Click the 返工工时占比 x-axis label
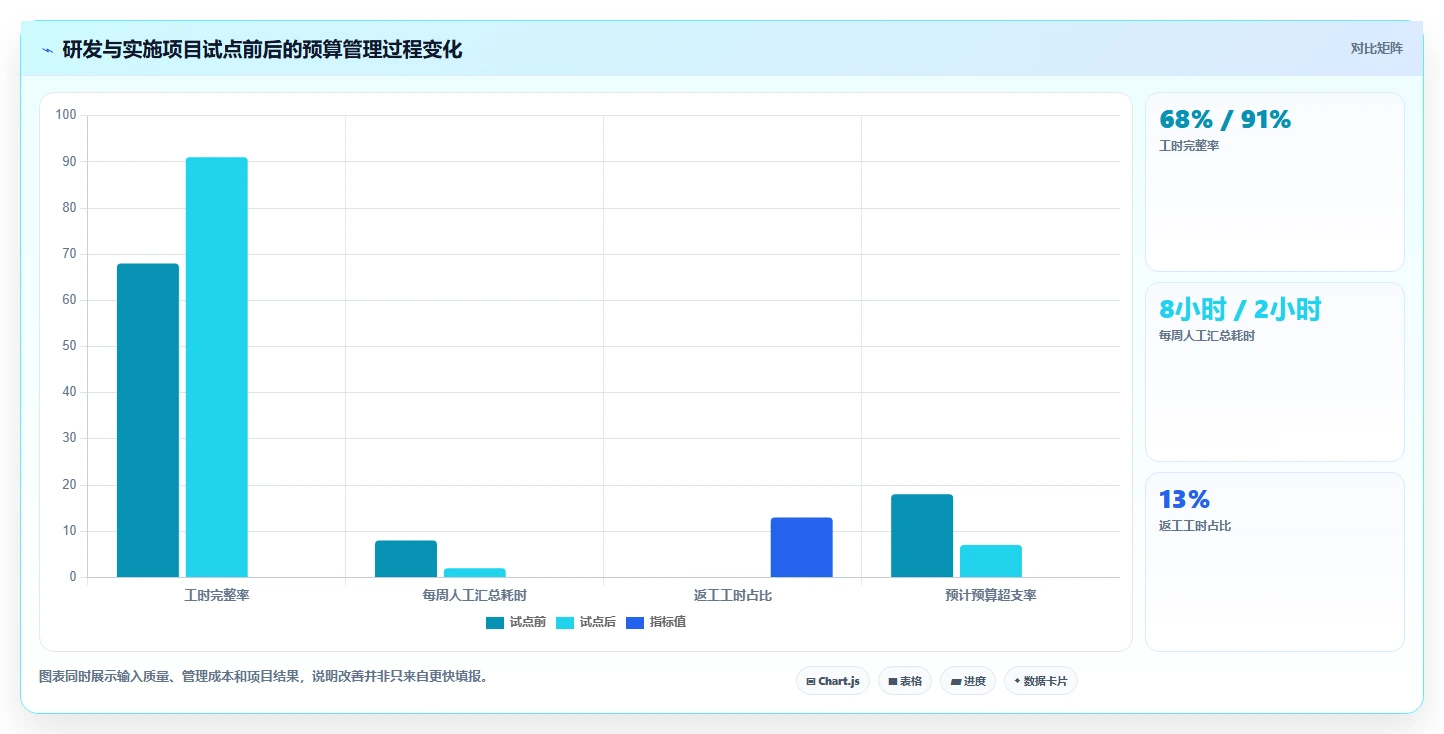 (x=733, y=595)
